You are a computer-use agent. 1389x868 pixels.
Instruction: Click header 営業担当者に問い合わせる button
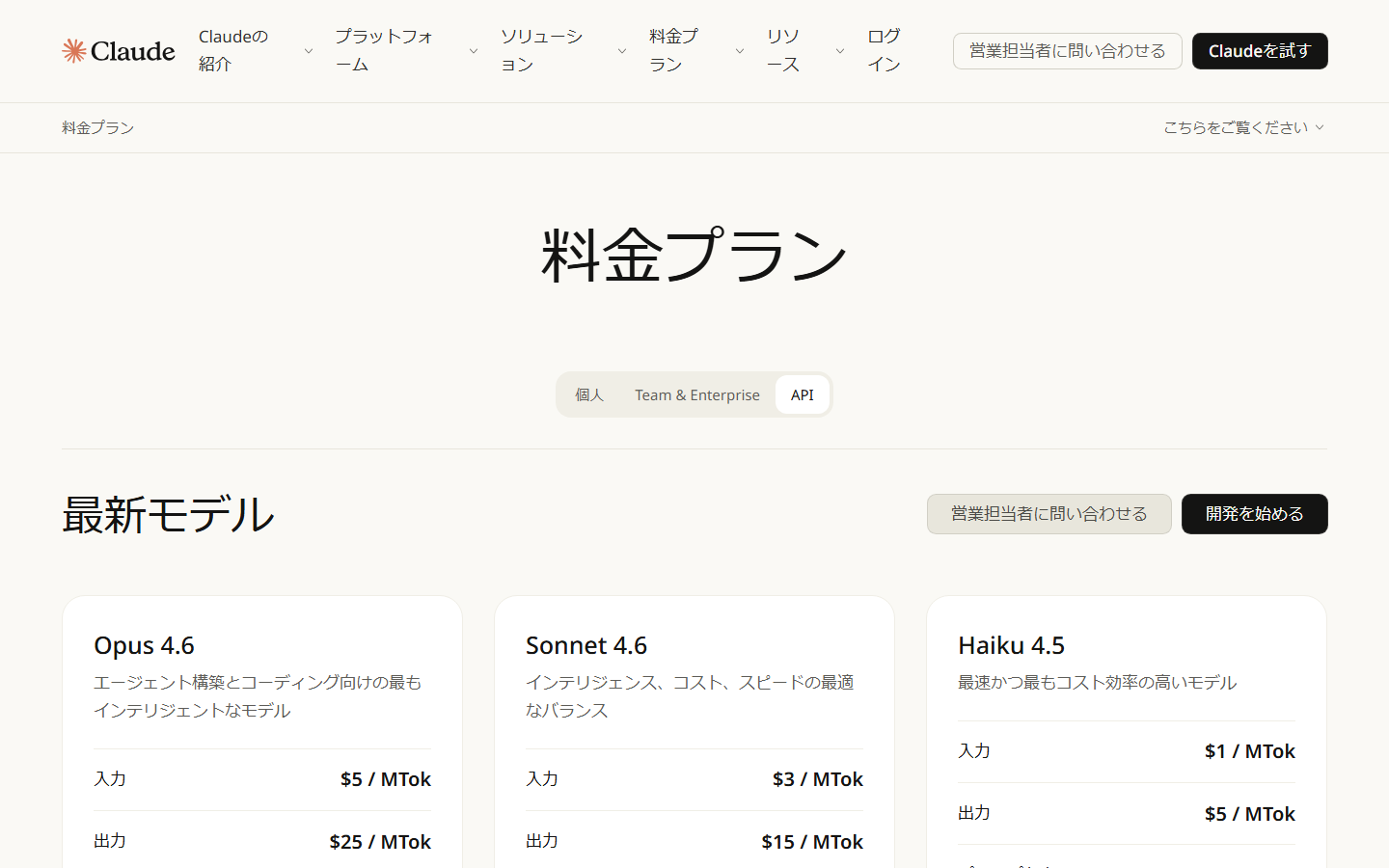click(1068, 51)
